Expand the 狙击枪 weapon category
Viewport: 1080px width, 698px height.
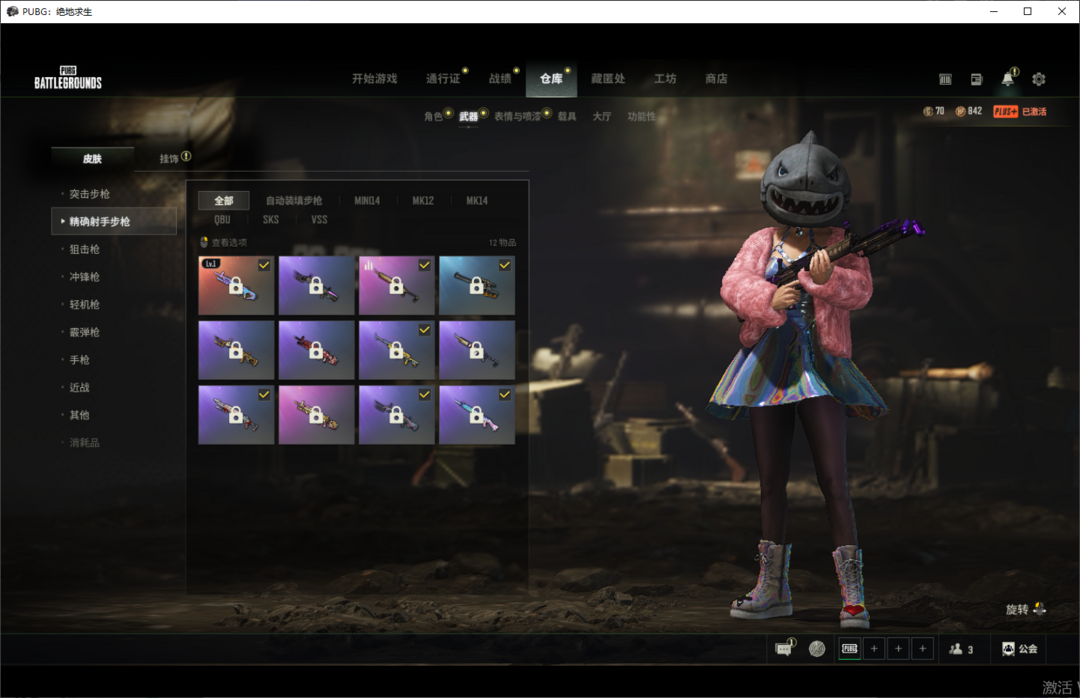pyautogui.click(x=84, y=249)
